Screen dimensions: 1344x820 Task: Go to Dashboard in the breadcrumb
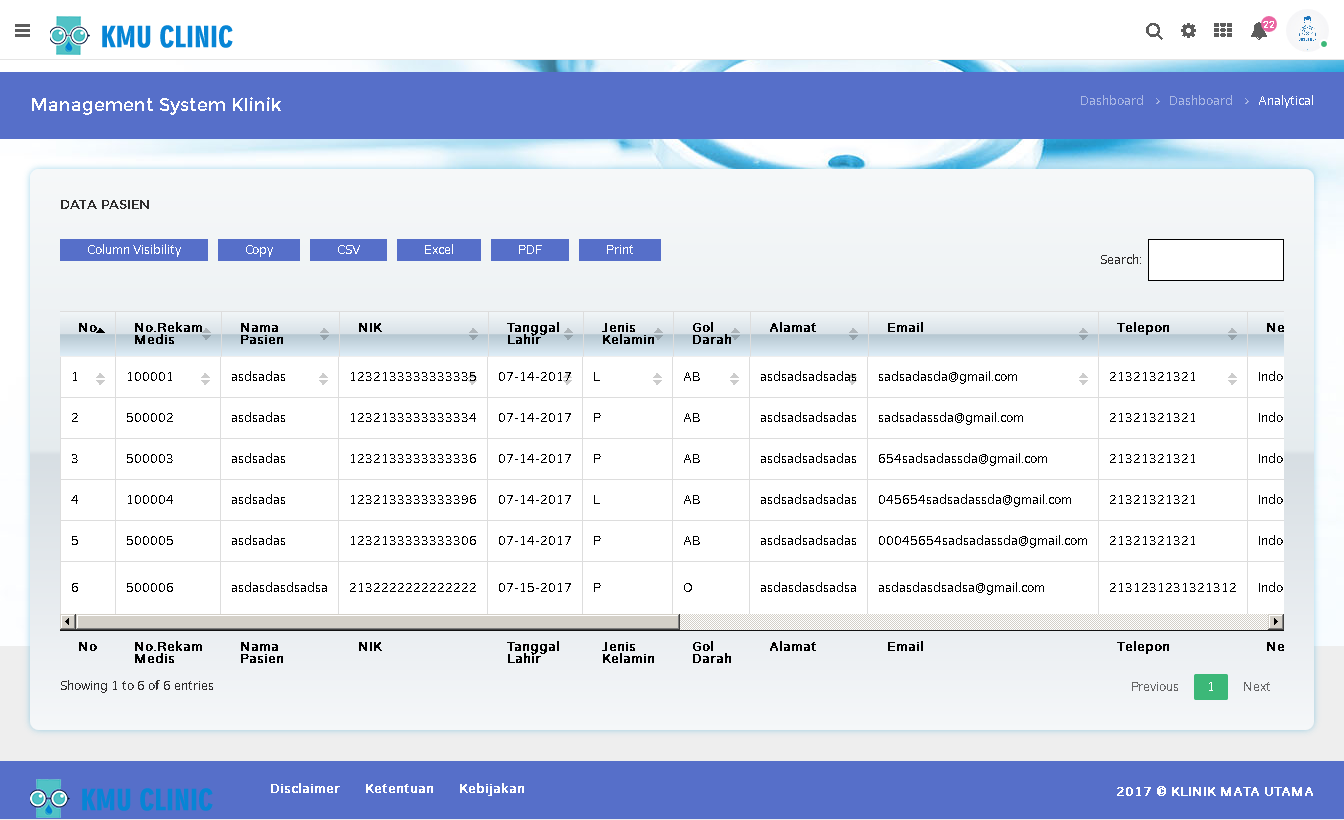[x=1111, y=101]
